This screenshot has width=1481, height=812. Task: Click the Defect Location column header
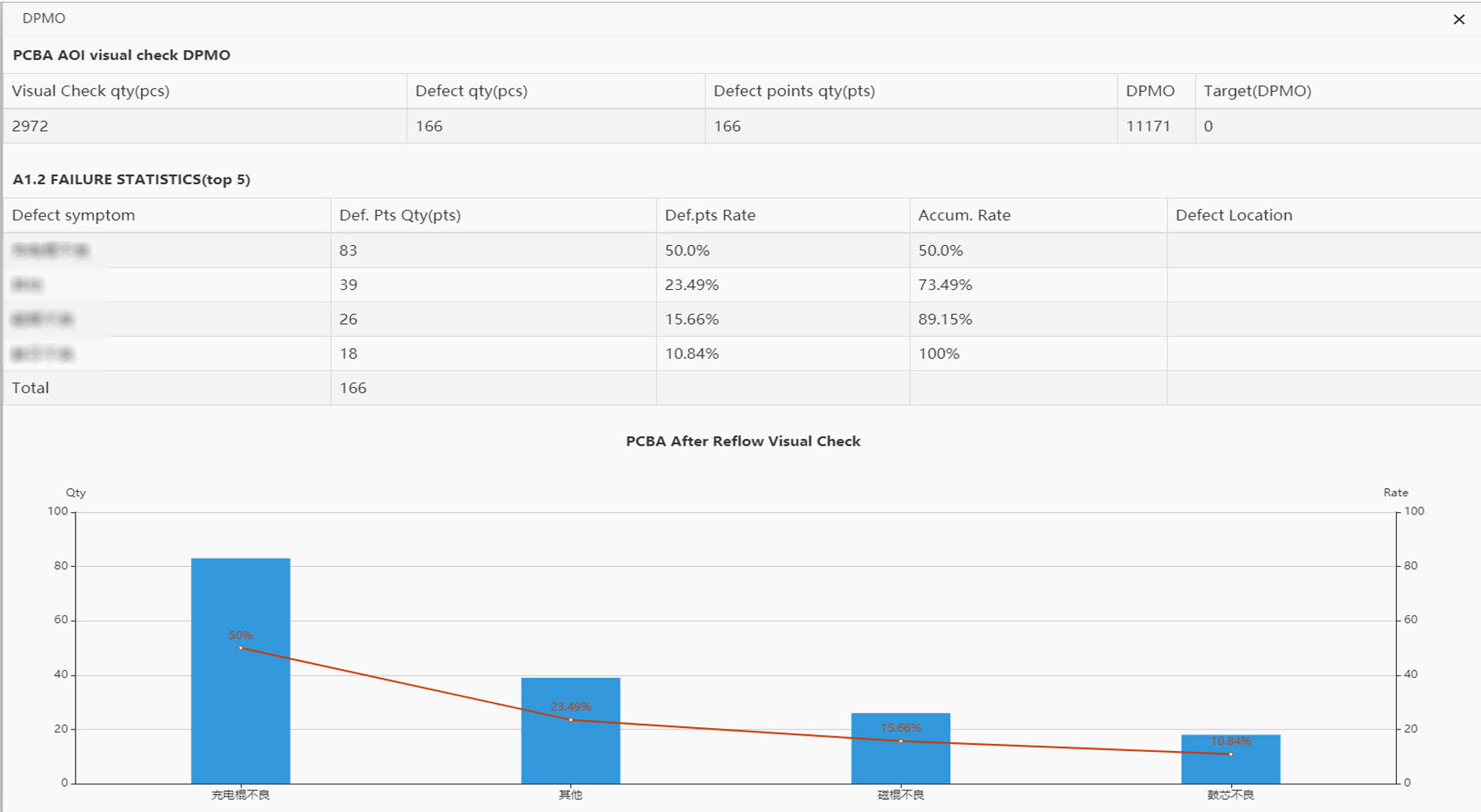(x=1233, y=215)
